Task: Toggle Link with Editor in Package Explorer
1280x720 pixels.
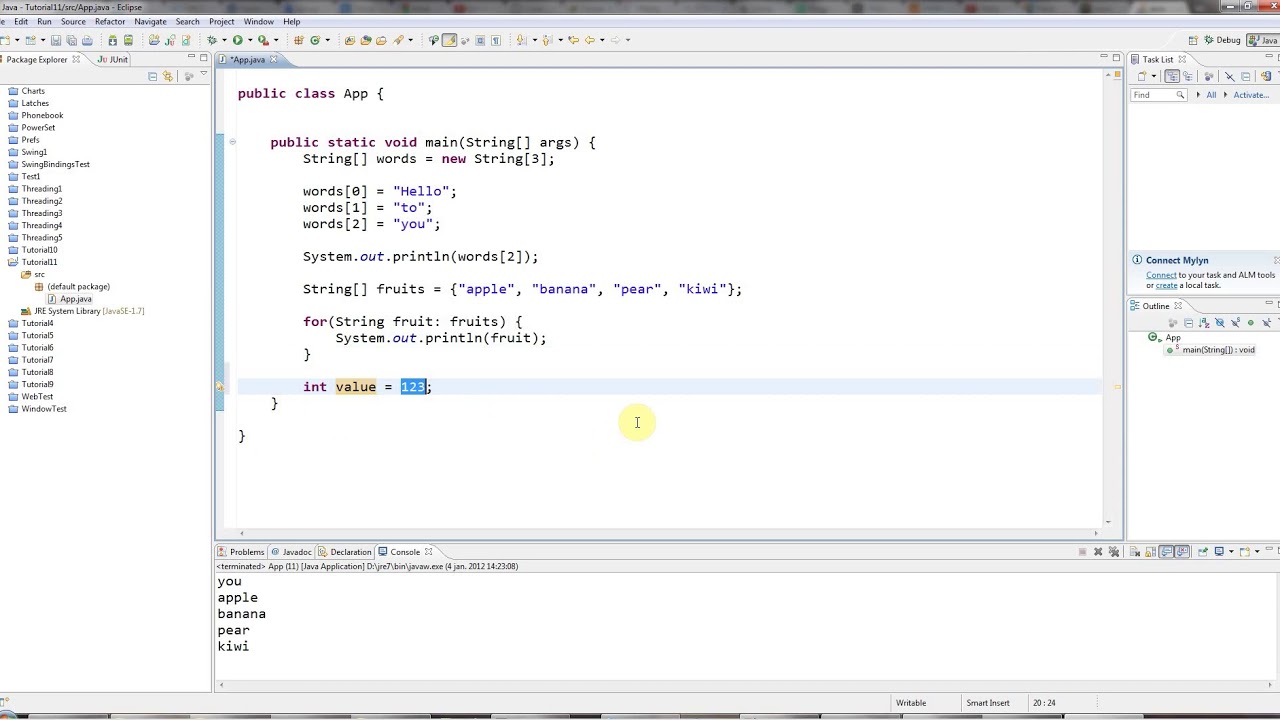Action: click(x=167, y=76)
